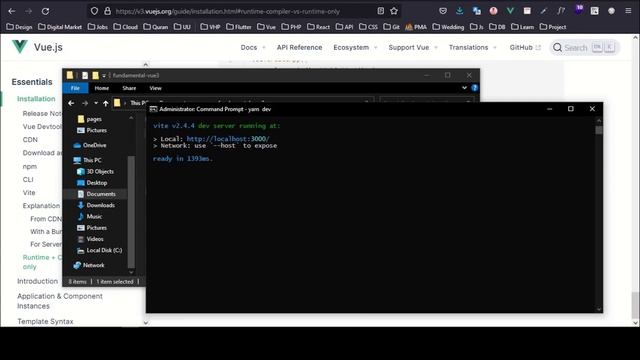Open Application & Component Instances link
The width and height of the screenshot is (640, 360).
[60, 301]
